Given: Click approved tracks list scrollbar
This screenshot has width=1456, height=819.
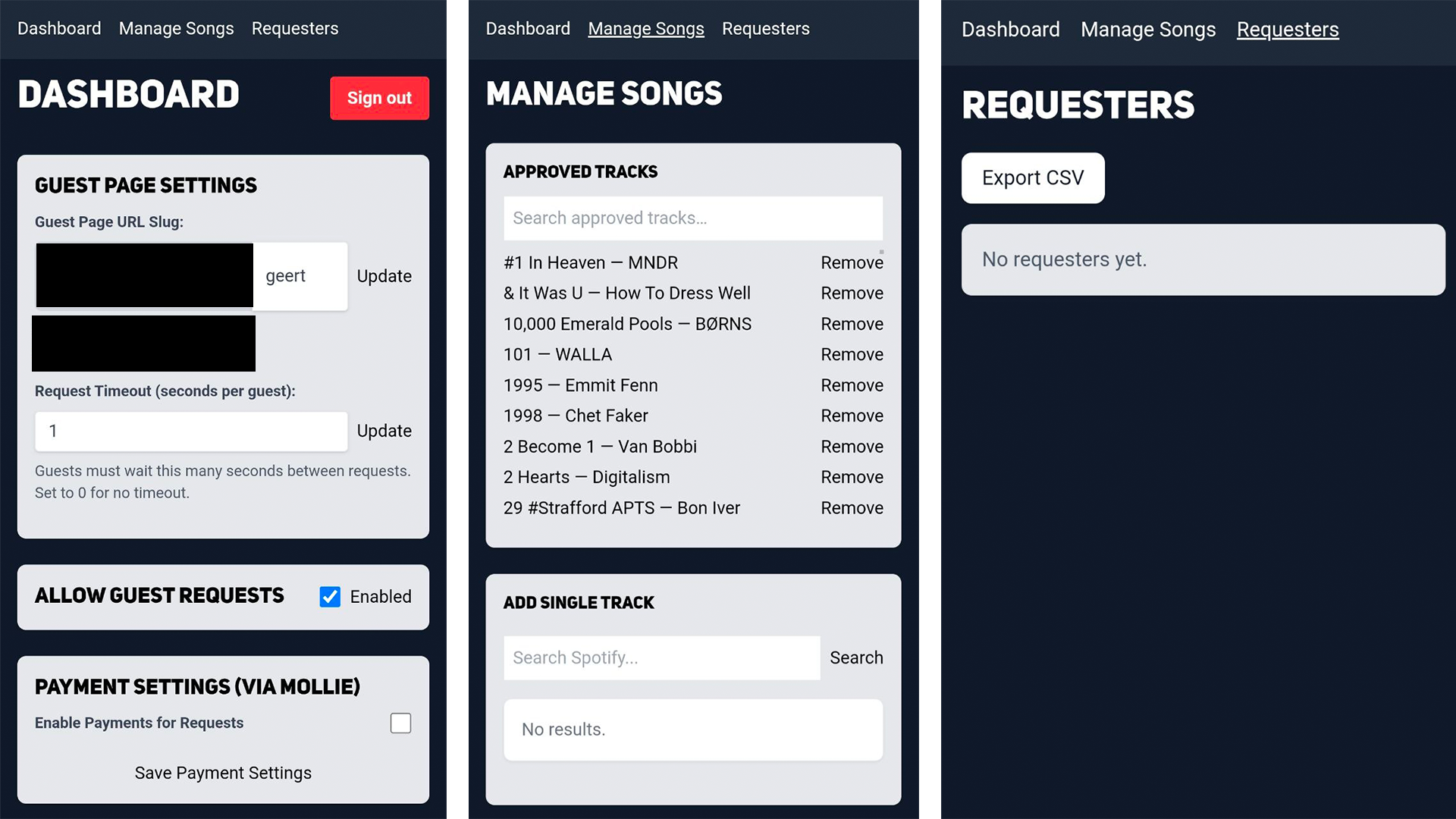Looking at the screenshot, I should click(881, 253).
